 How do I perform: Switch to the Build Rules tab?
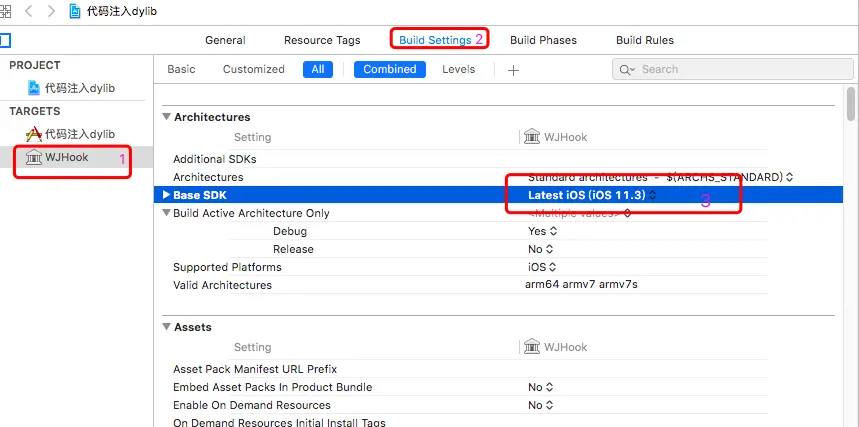tap(645, 40)
